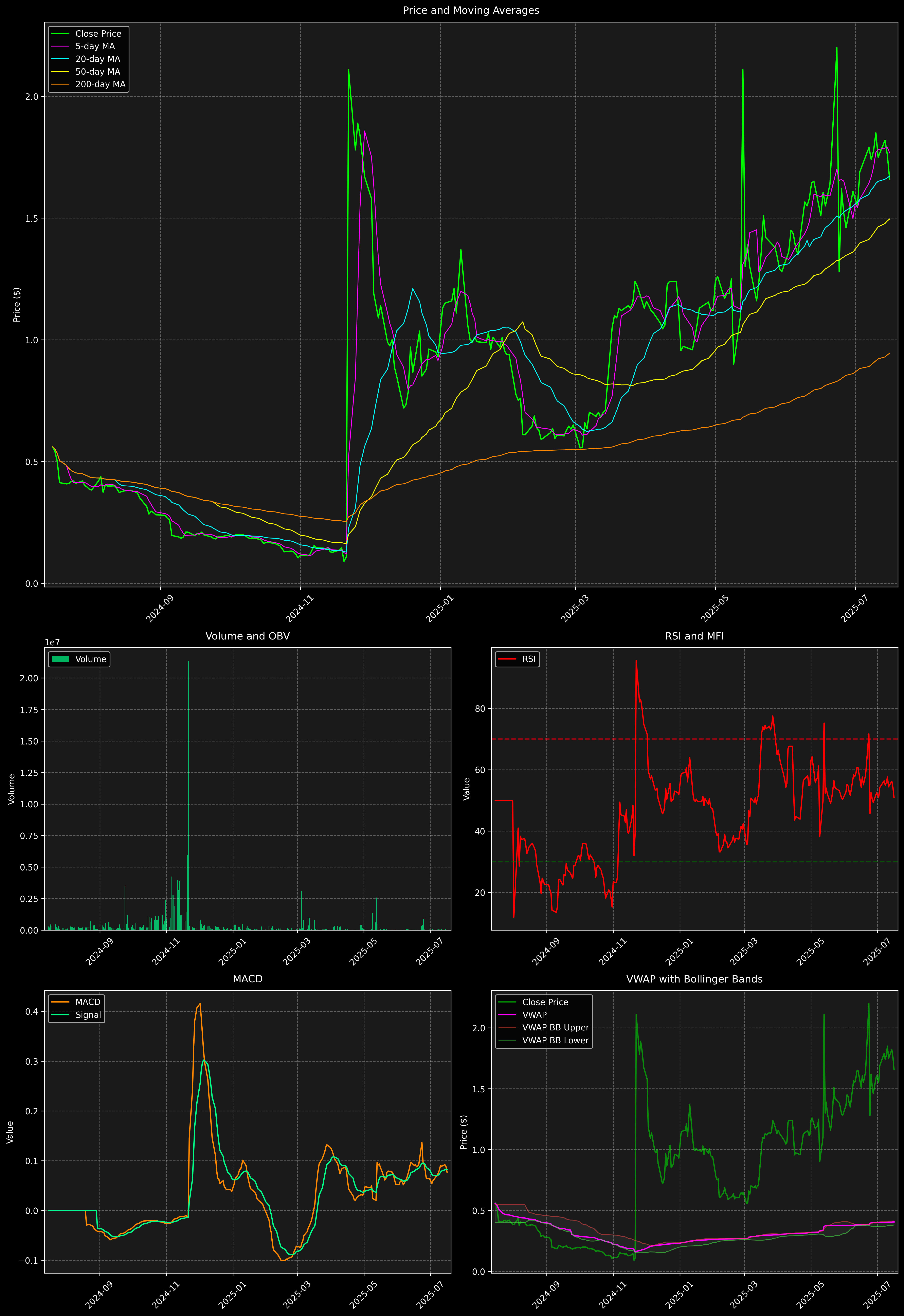Click the '2024-11' date tick on the top chart
The width and height of the screenshot is (904, 1316).
[x=300, y=609]
